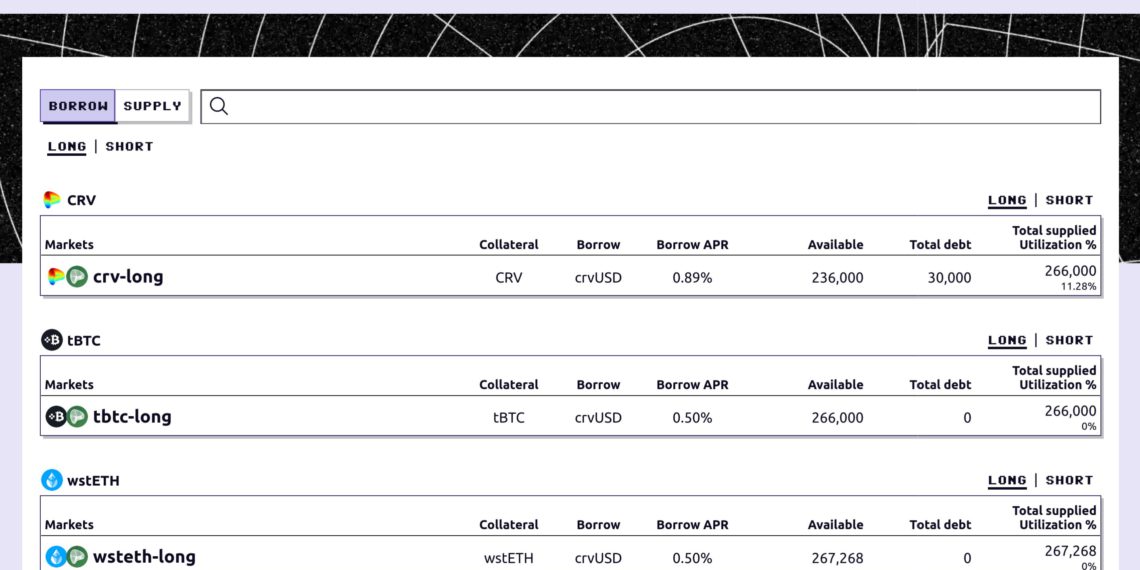This screenshot has height=570, width=1140.
Task: Click the tBTC token icon in section header
Action: [x=52, y=340]
